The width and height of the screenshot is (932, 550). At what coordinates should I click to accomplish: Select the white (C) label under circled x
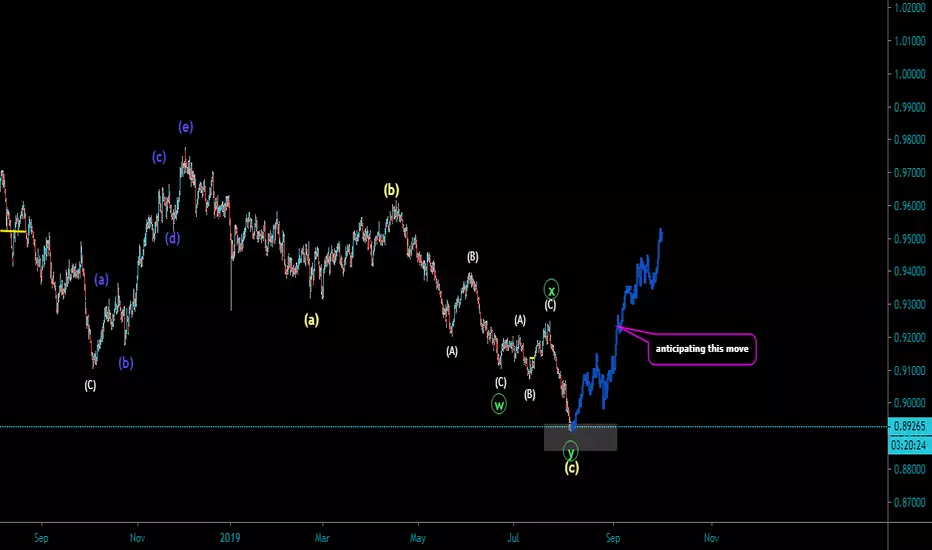pyautogui.click(x=550, y=306)
